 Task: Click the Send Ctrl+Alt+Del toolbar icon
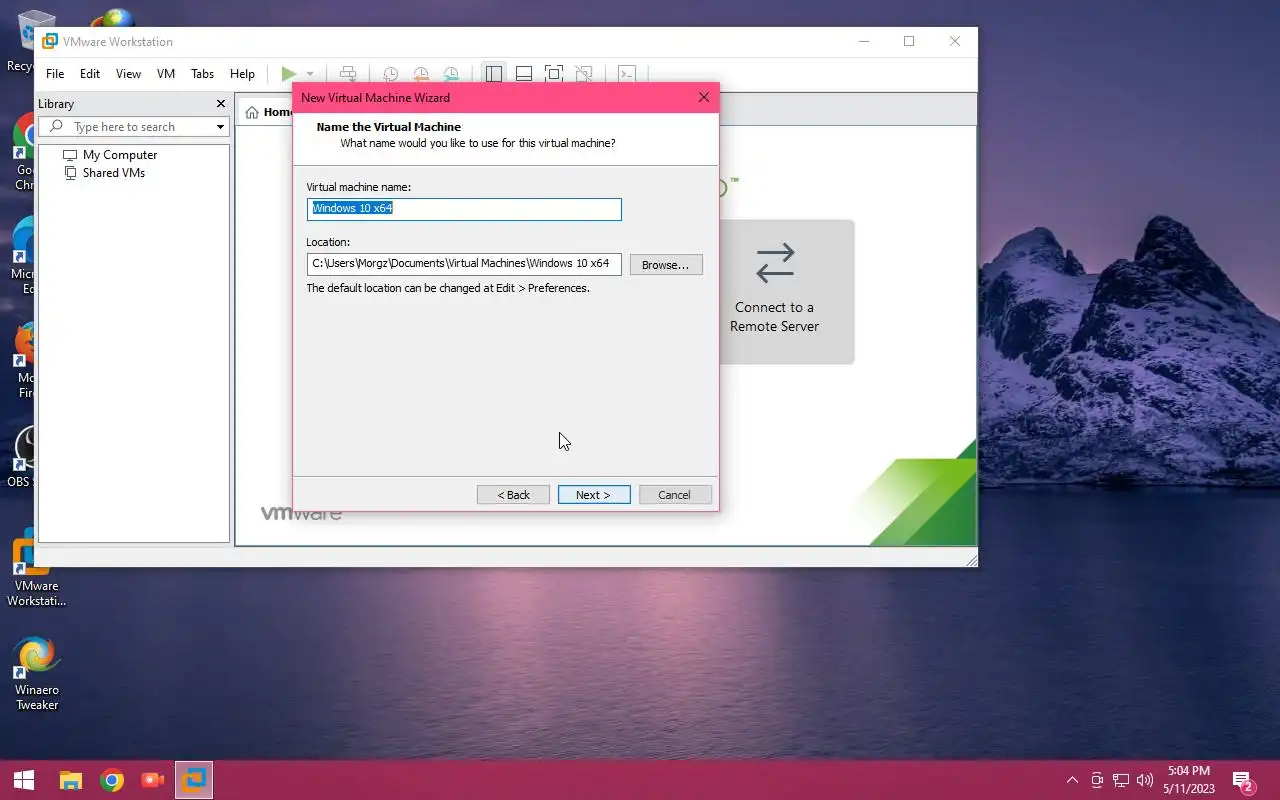click(348, 74)
